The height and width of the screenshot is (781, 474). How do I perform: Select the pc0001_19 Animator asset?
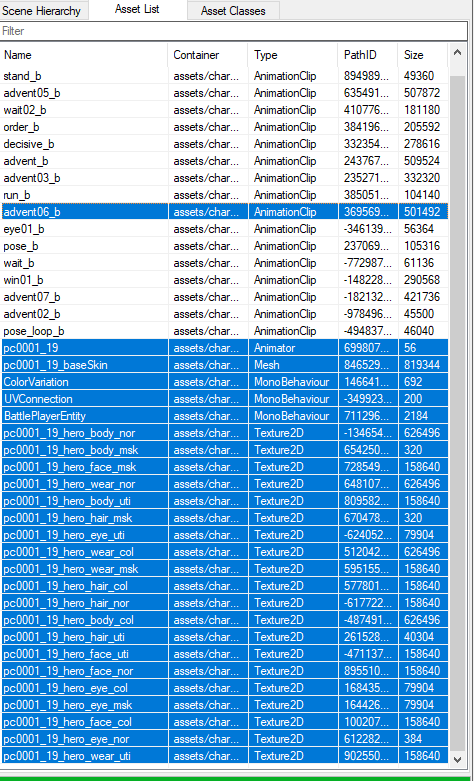[225, 348]
